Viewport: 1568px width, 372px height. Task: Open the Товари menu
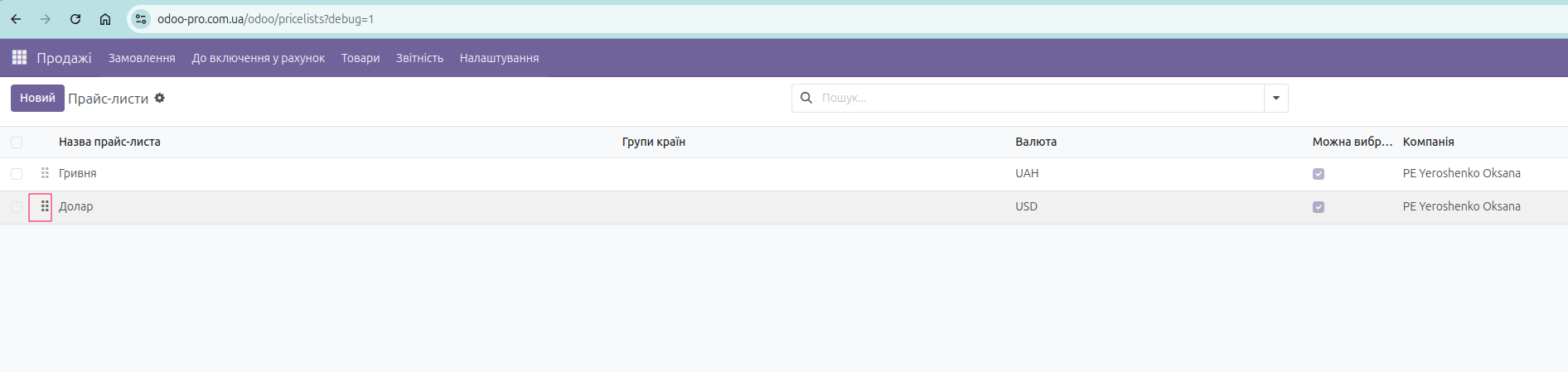361,58
